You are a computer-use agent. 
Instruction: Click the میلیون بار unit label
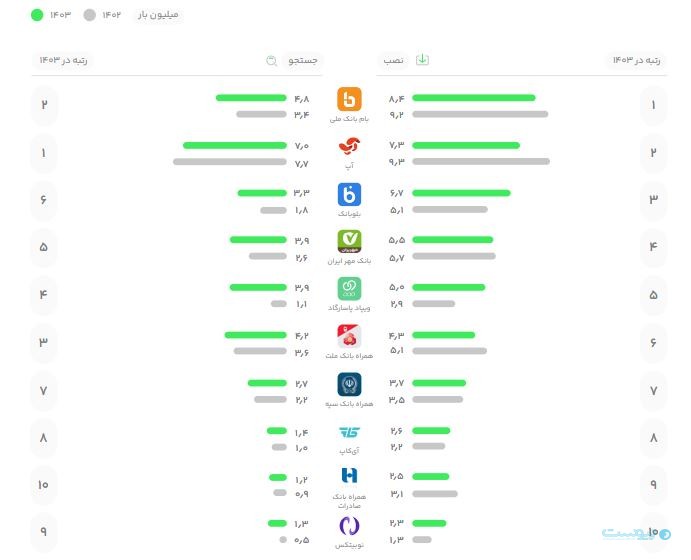click(158, 15)
